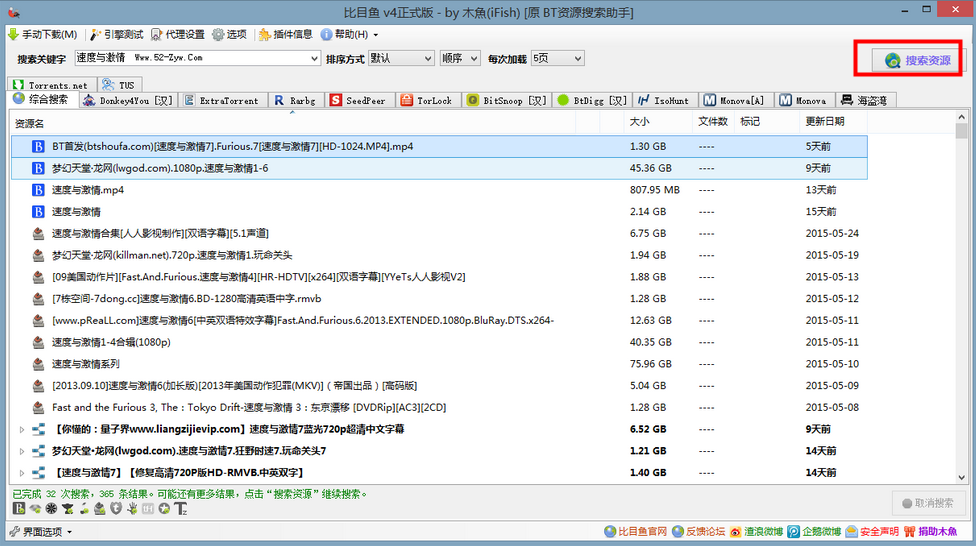Open the 每次加载 5页 dropdown
Screen dimensions: 976x546
[577, 58]
